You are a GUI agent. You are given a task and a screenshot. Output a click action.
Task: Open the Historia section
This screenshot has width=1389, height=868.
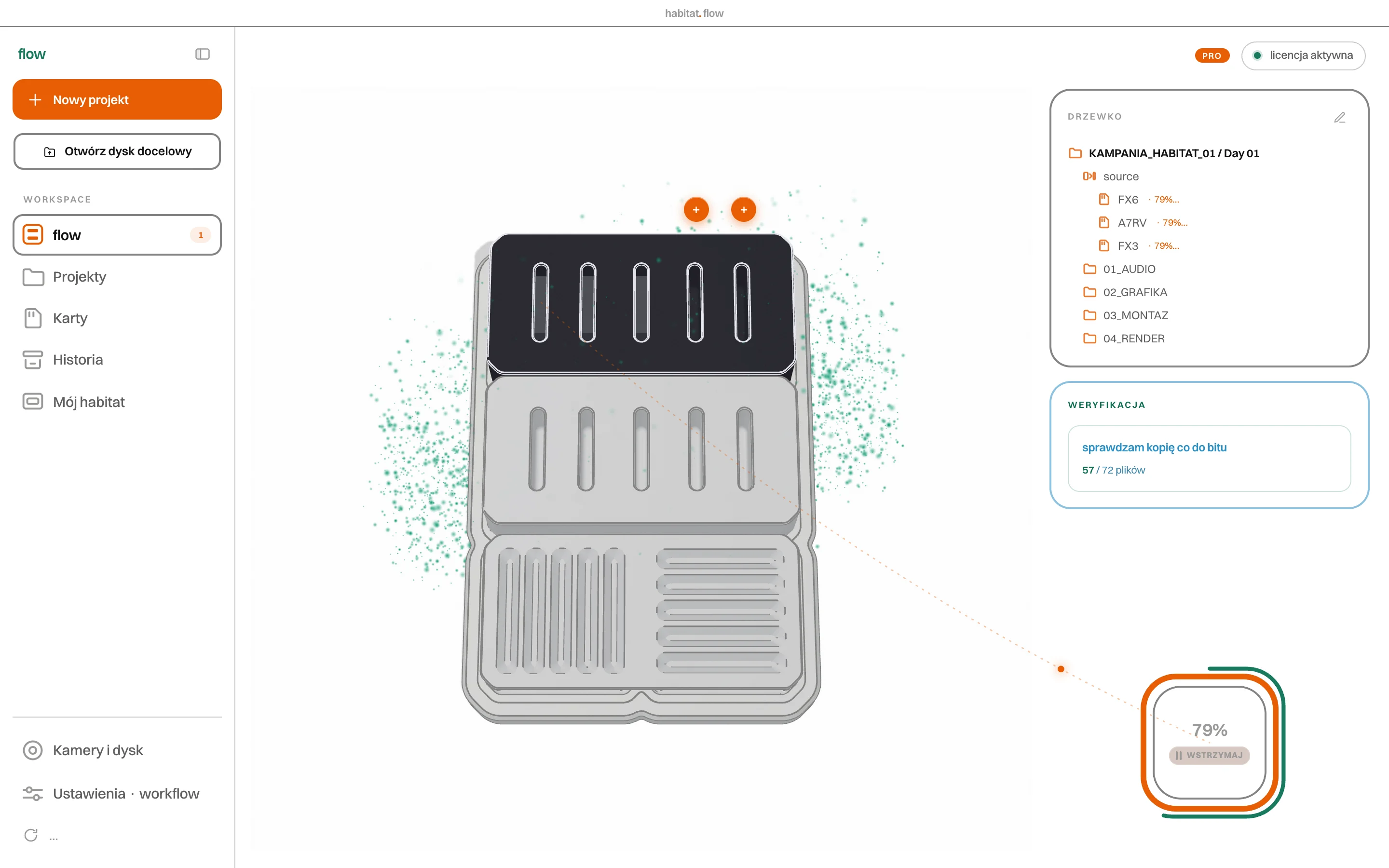point(117,360)
